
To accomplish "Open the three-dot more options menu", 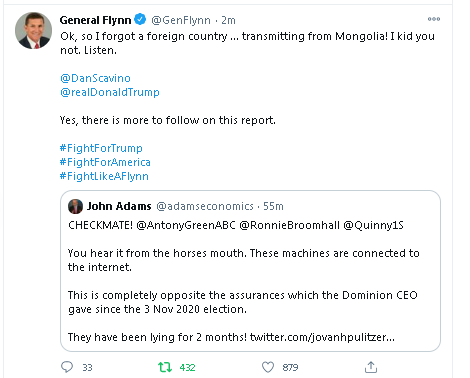I will pos(434,19).
